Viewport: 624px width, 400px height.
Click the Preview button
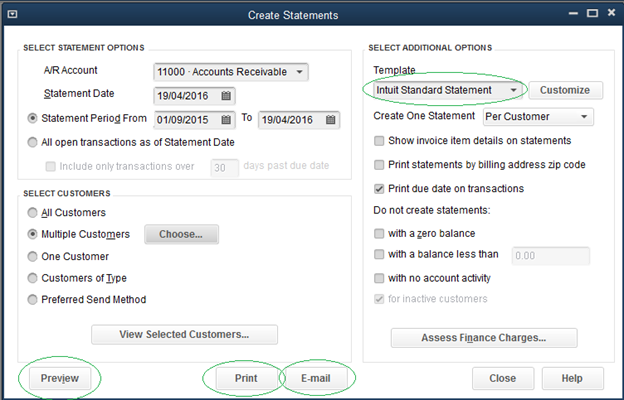pyautogui.click(x=60, y=379)
